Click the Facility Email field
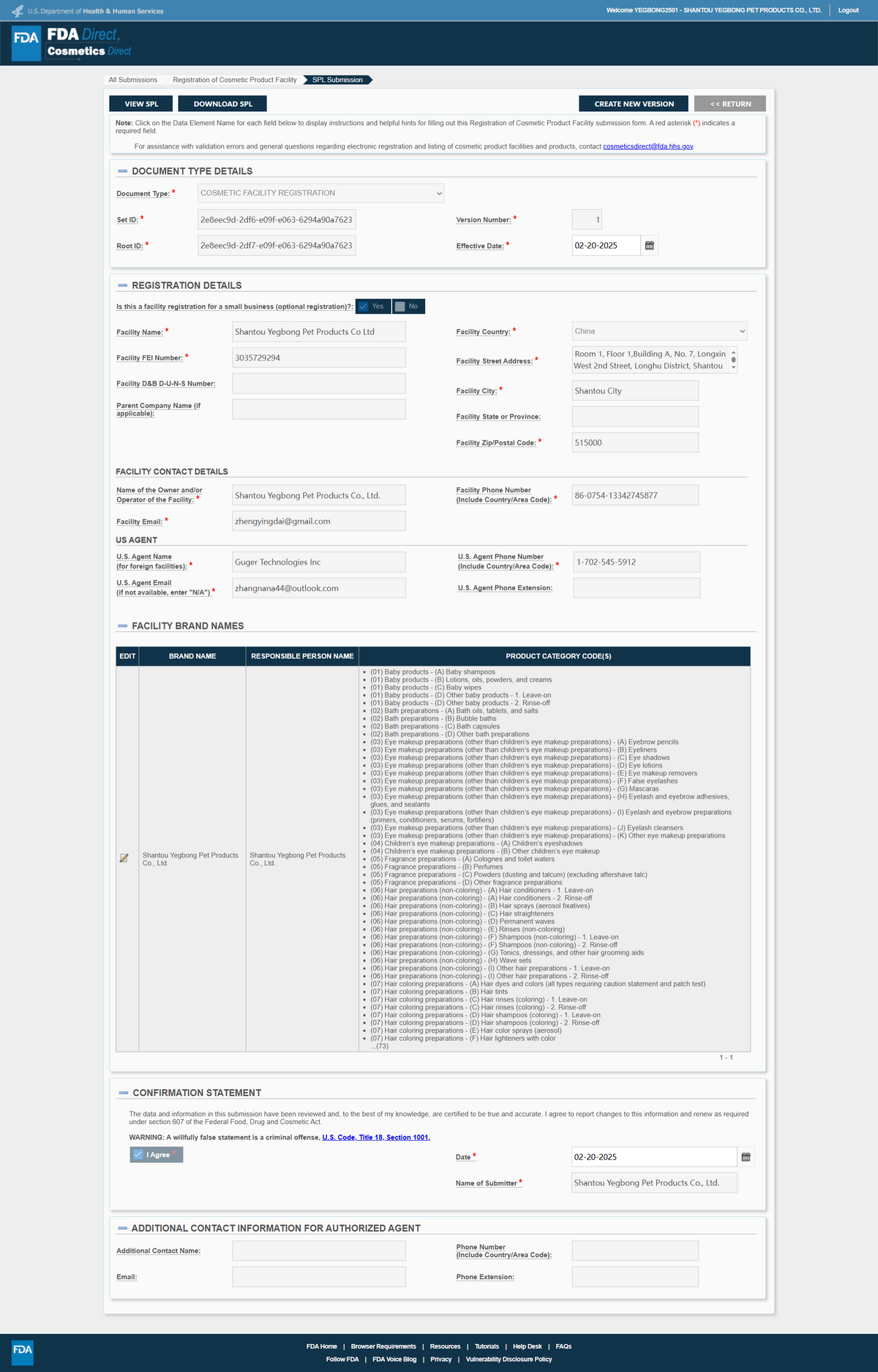This screenshot has width=878, height=1372. click(319, 521)
